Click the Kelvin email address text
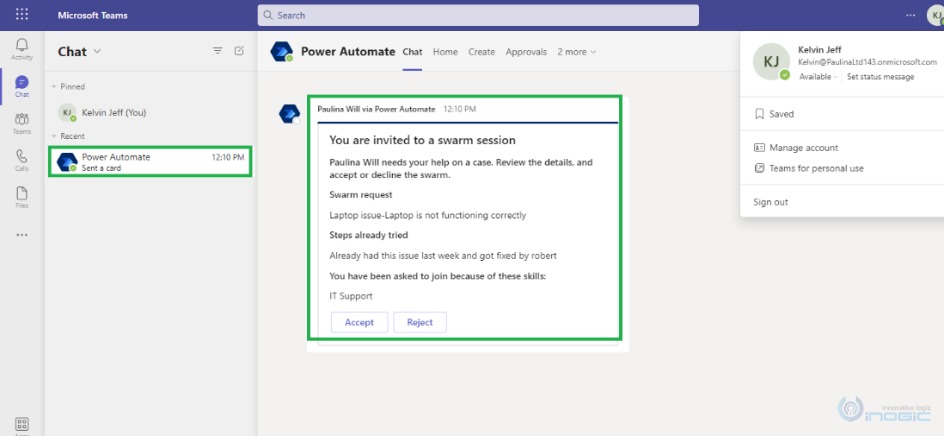The height and width of the screenshot is (436, 944). 867,62
